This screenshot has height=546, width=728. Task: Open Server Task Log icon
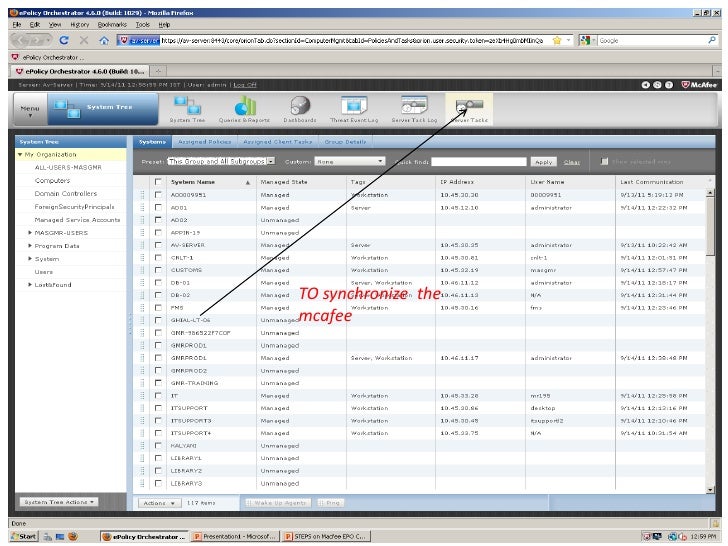point(414,110)
